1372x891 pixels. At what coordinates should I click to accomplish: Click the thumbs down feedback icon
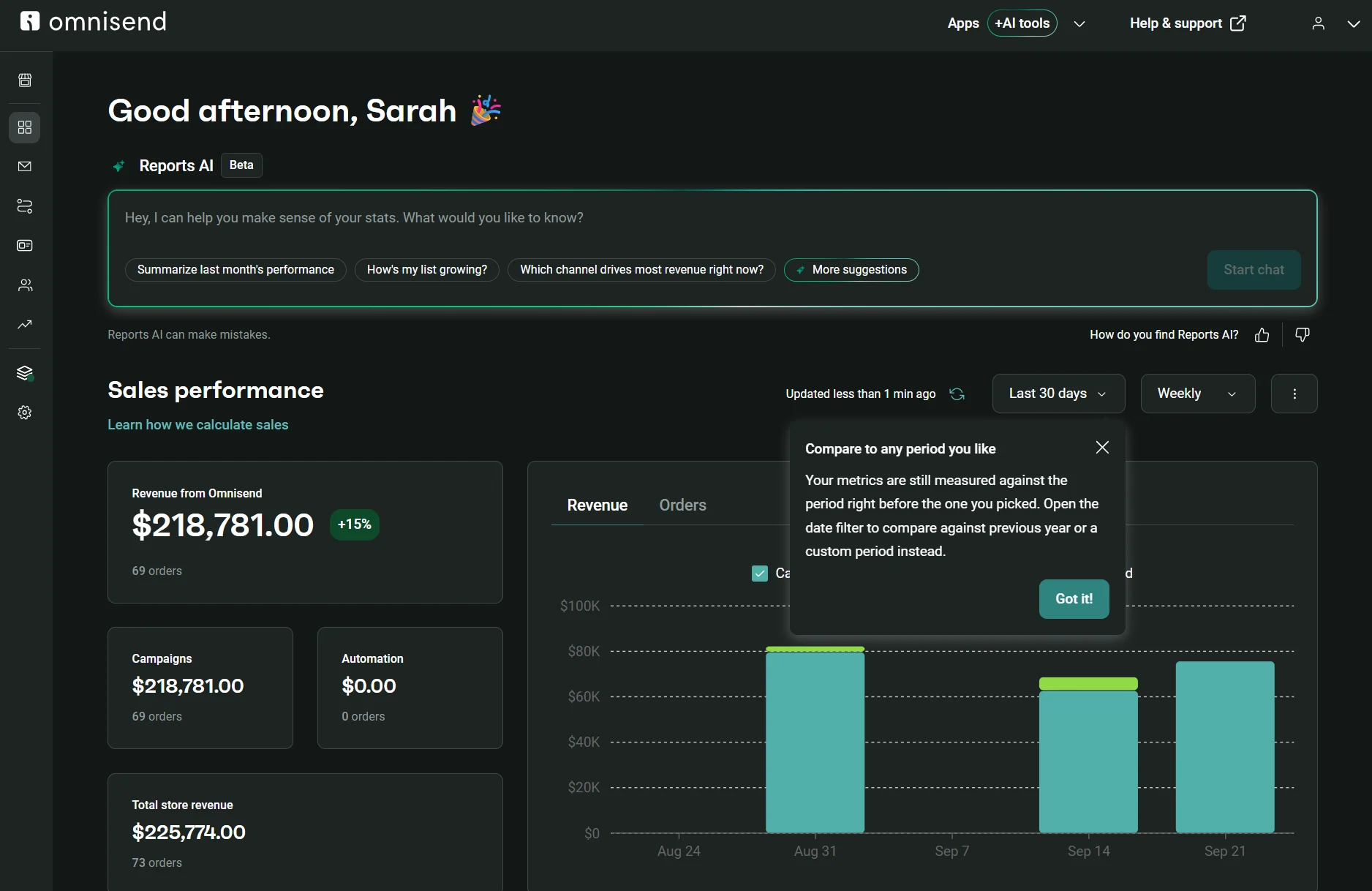click(x=1303, y=335)
